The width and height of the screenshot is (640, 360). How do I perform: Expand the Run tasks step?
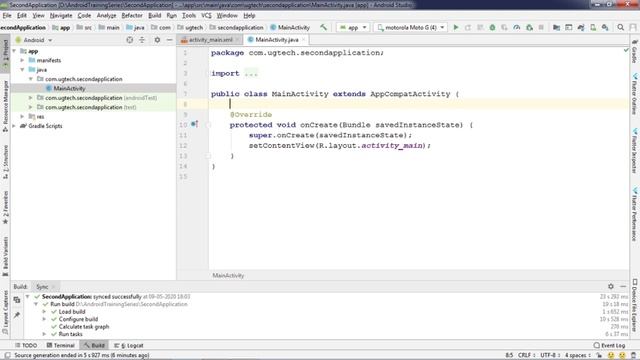[x=44, y=334]
